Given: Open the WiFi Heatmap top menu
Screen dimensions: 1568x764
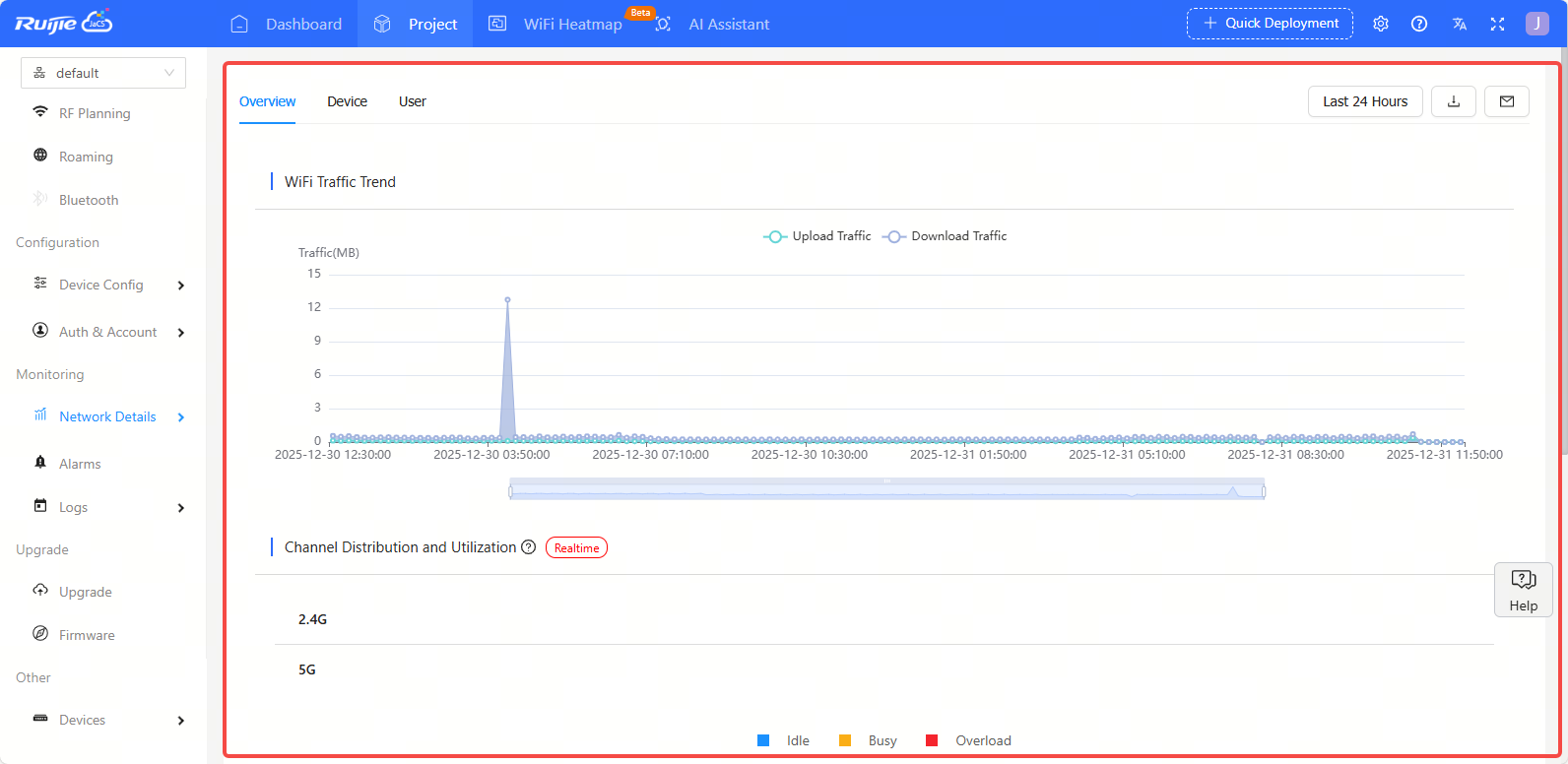Looking at the screenshot, I should pos(571,24).
